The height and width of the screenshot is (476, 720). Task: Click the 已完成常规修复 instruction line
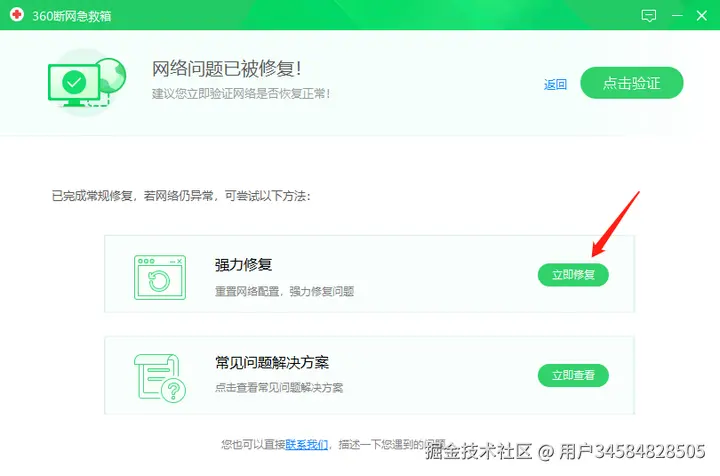tap(181, 196)
